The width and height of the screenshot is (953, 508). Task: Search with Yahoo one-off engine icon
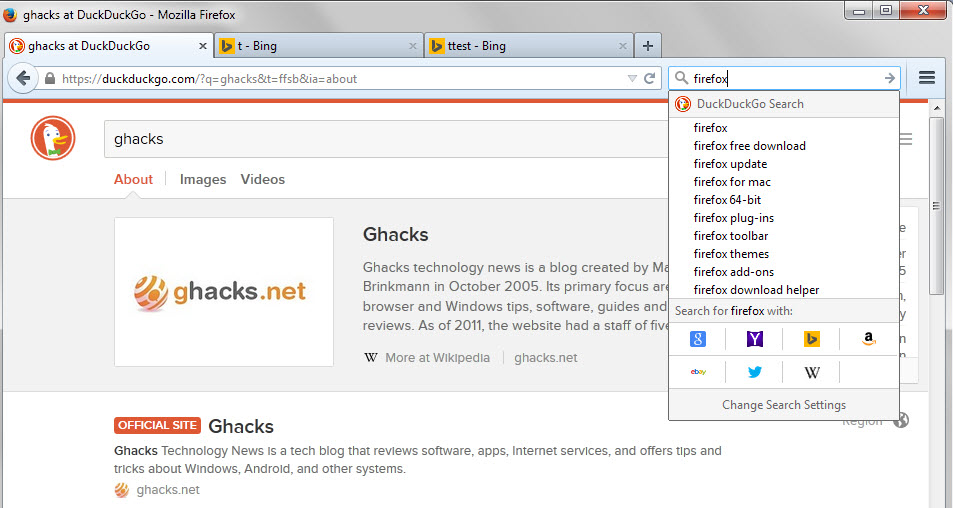754,339
